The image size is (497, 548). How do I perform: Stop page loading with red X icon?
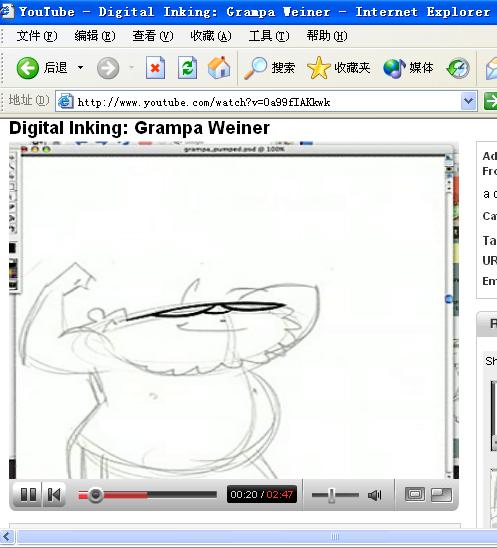pos(155,68)
